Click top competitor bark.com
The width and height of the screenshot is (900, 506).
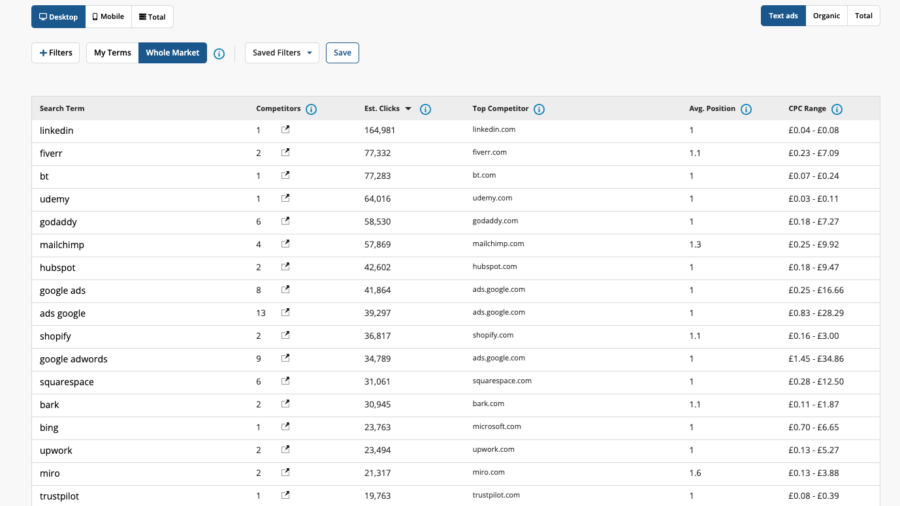pos(488,403)
